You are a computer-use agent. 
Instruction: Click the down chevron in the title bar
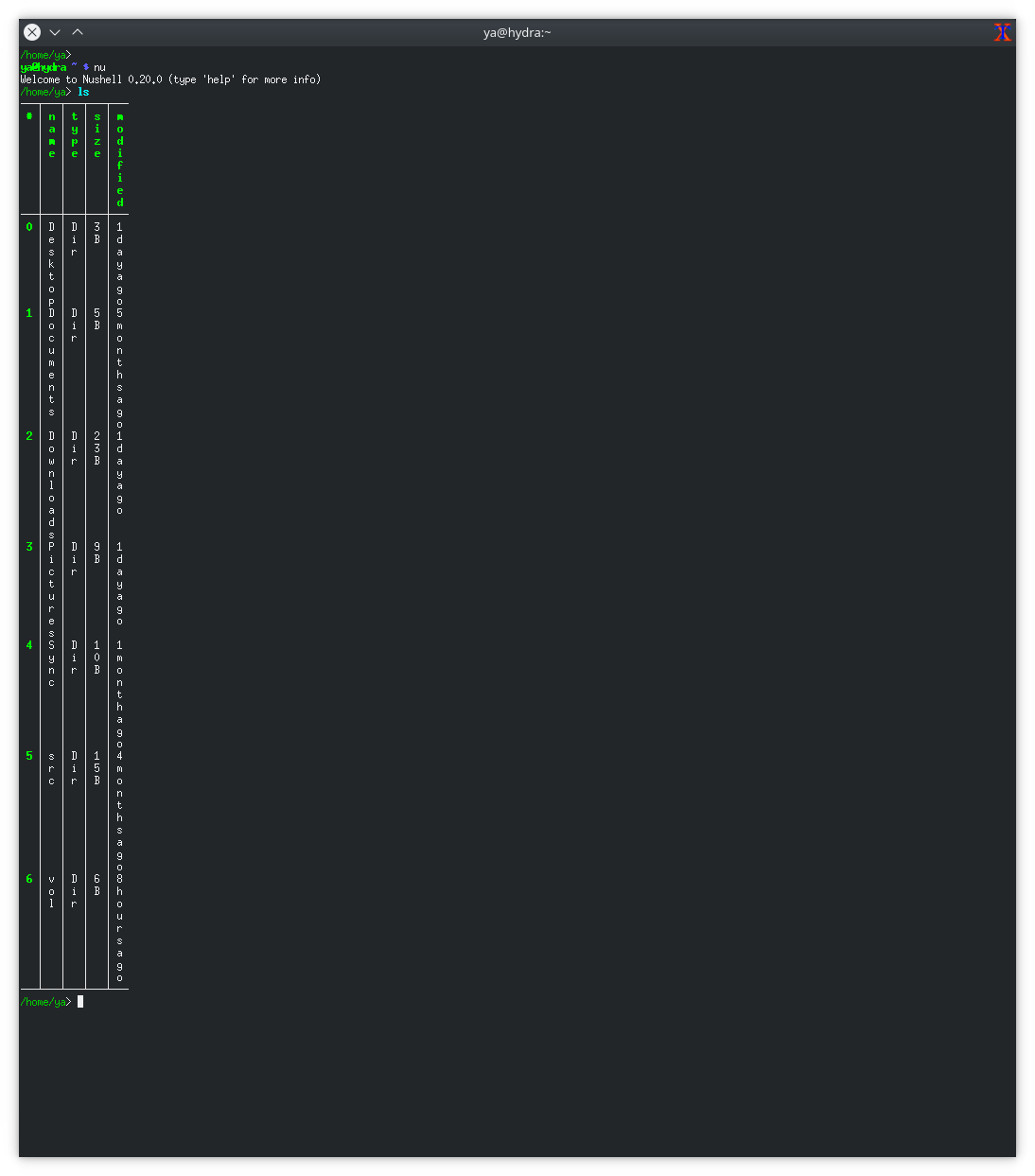pos(54,31)
